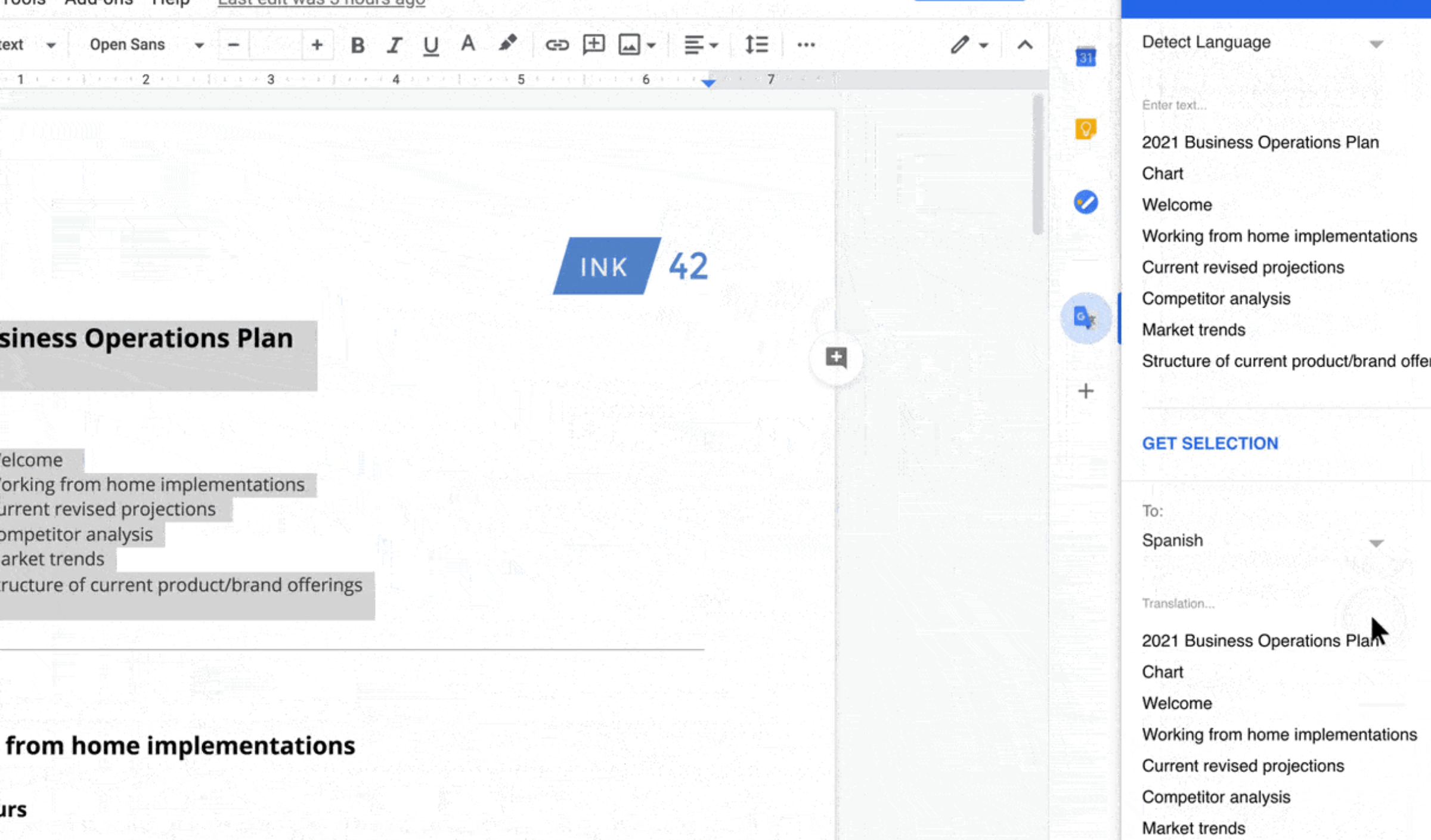Toggle italic formatting
1431x840 pixels.
point(394,44)
